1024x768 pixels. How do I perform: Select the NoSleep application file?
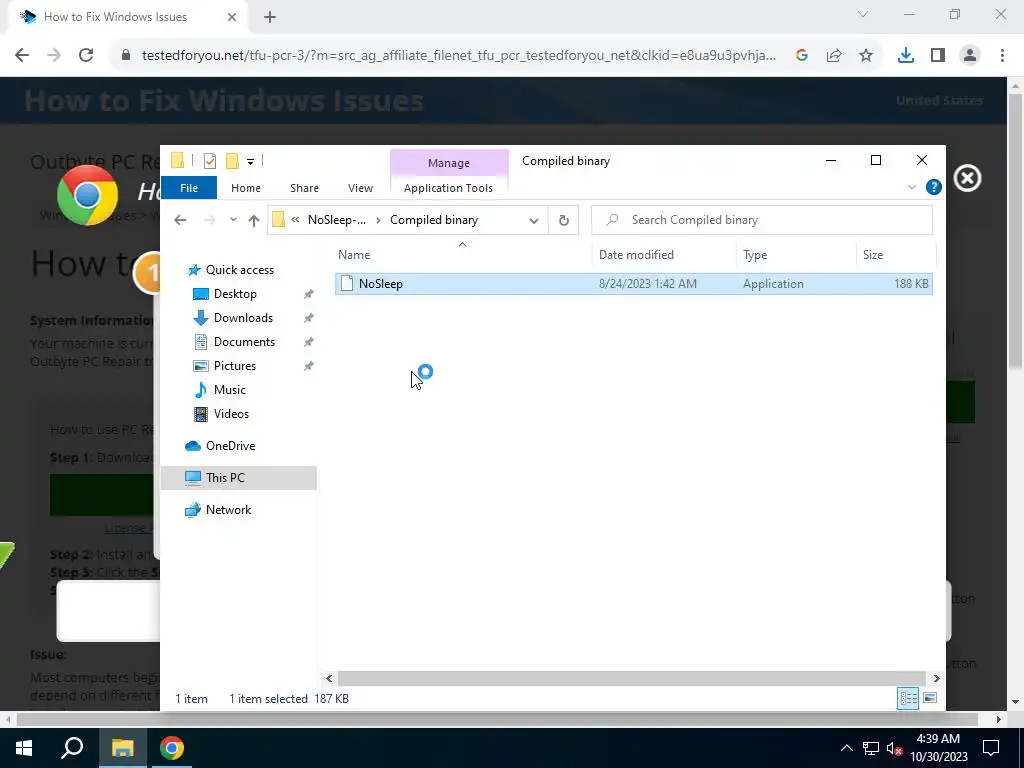[633, 283]
